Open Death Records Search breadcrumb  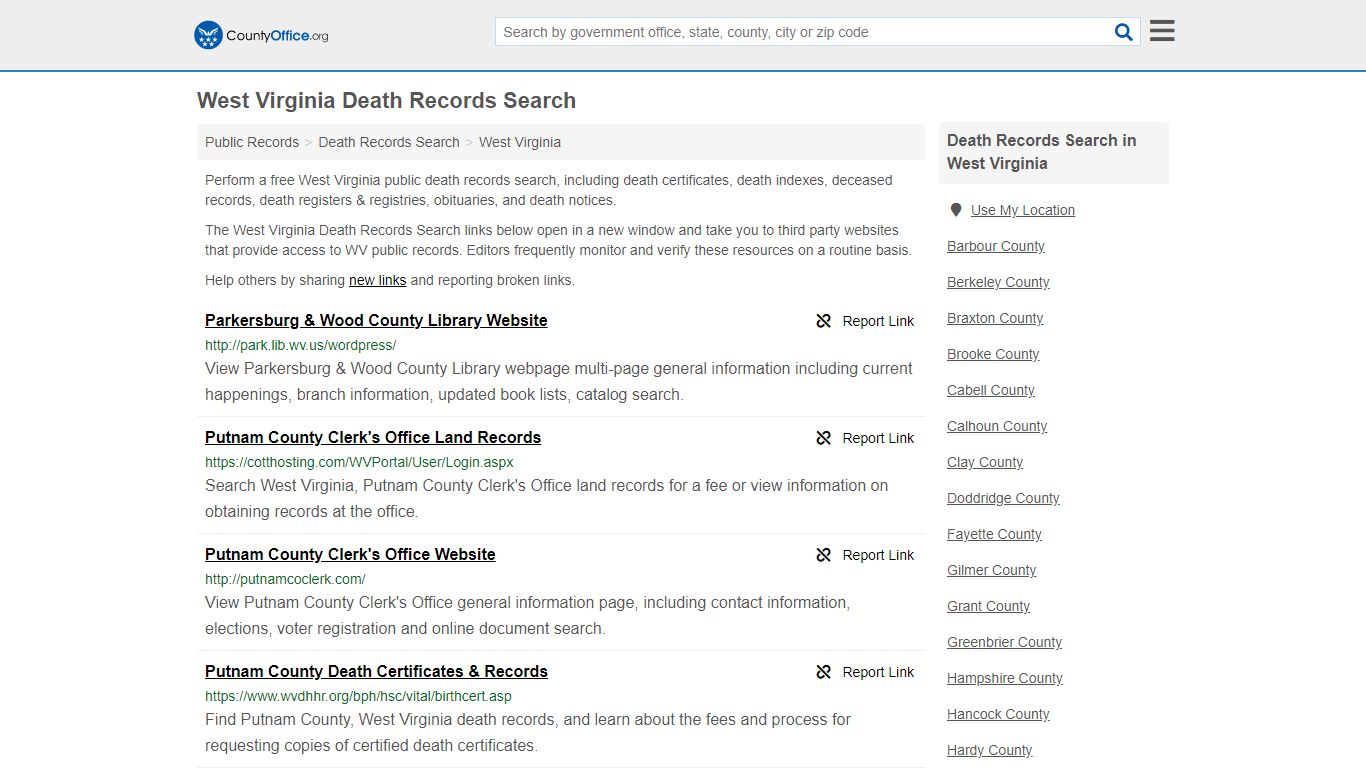389,142
